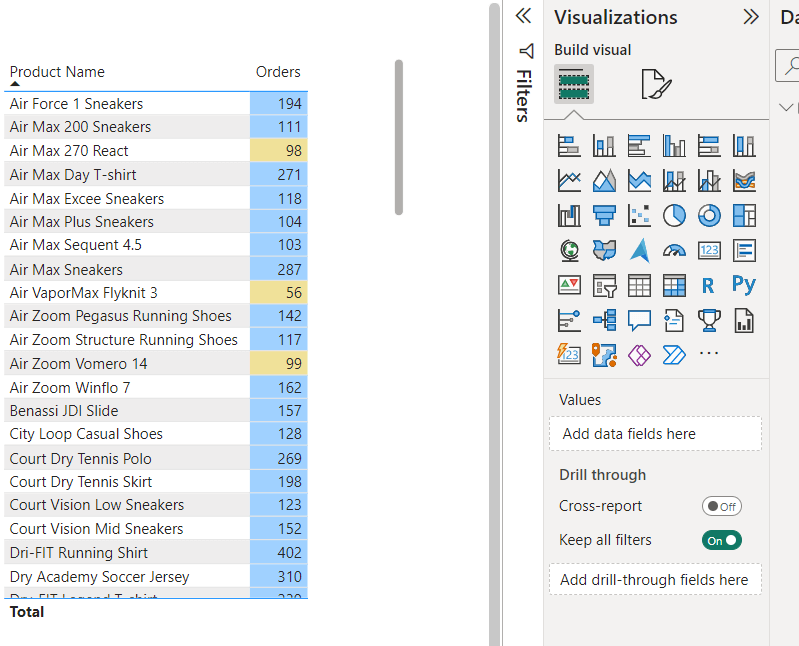Select the Air VaporMax Flyknit 3 row

[156, 293]
